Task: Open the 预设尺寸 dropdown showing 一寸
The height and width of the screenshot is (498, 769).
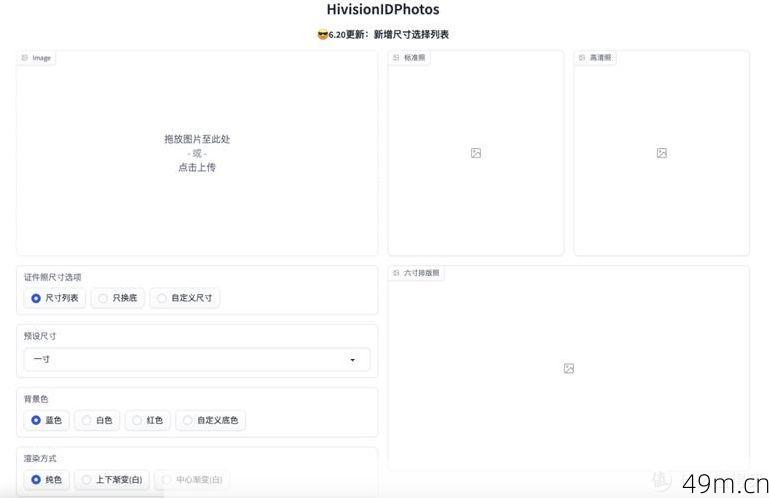Action: (197, 360)
